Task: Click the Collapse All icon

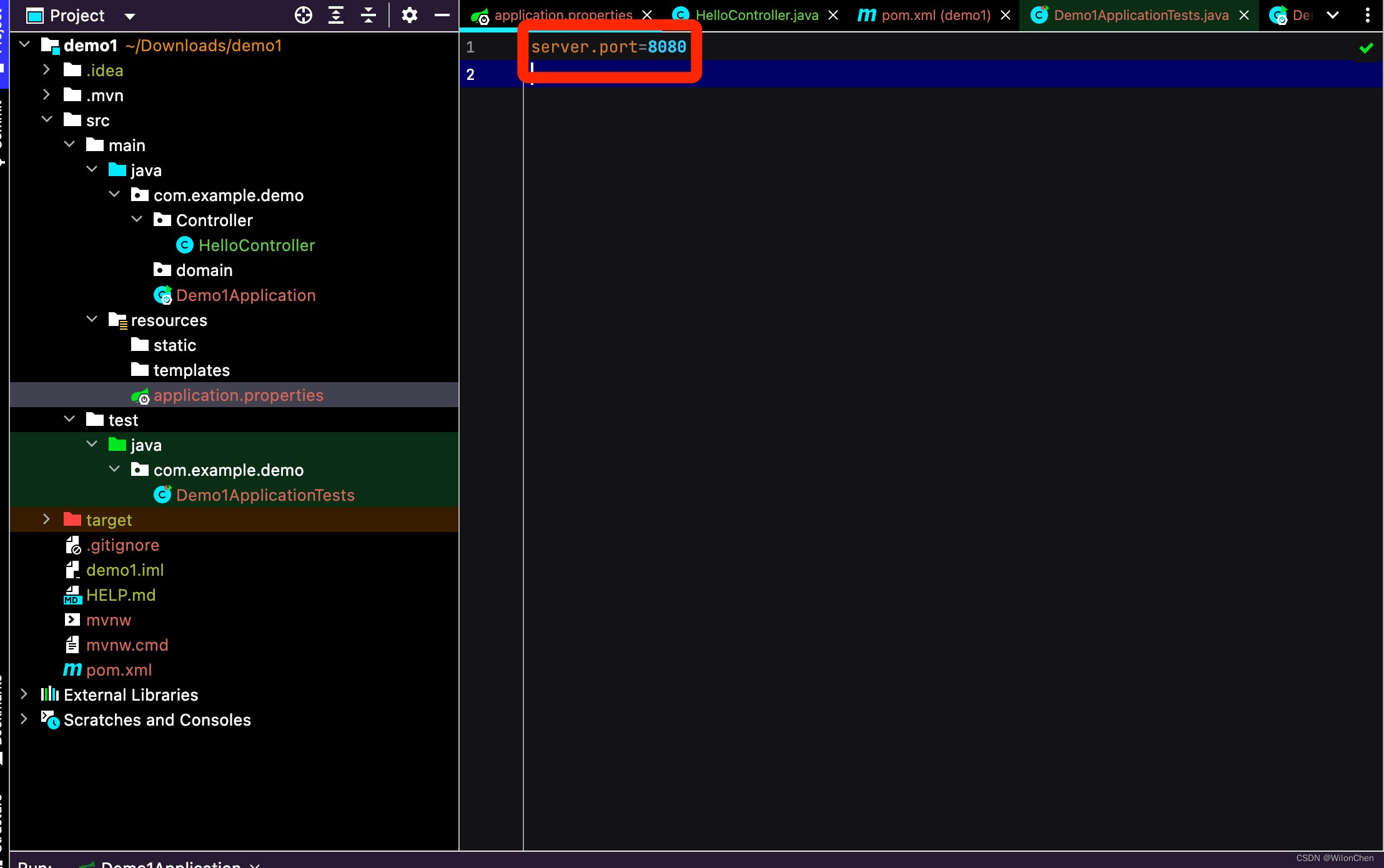Action: [x=368, y=15]
